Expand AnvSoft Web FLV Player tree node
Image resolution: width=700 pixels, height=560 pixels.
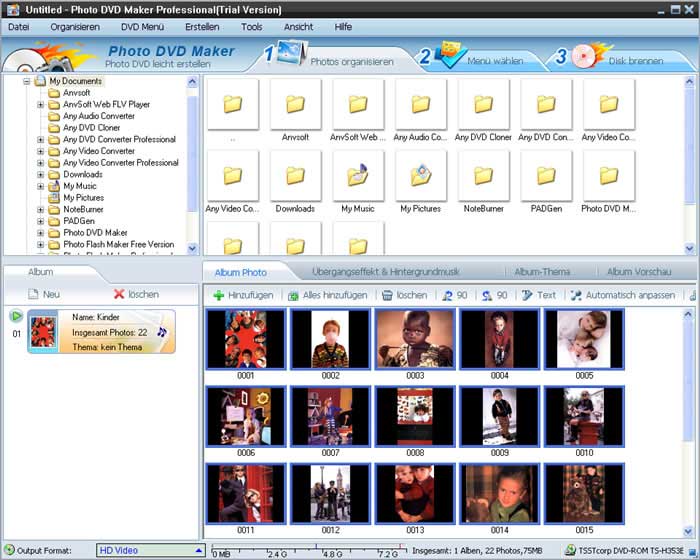coord(40,104)
